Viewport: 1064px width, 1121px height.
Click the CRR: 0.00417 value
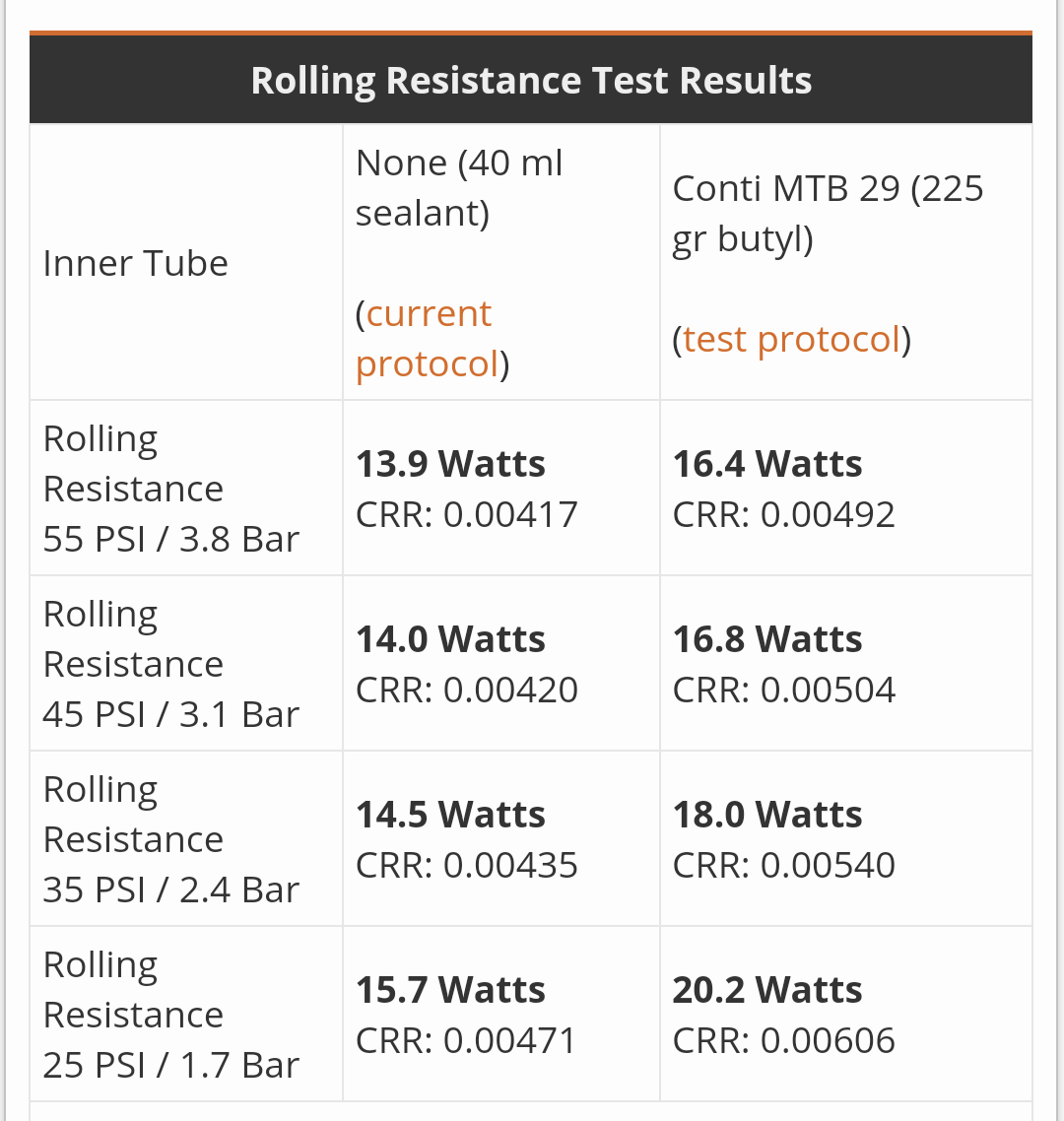[x=466, y=514]
